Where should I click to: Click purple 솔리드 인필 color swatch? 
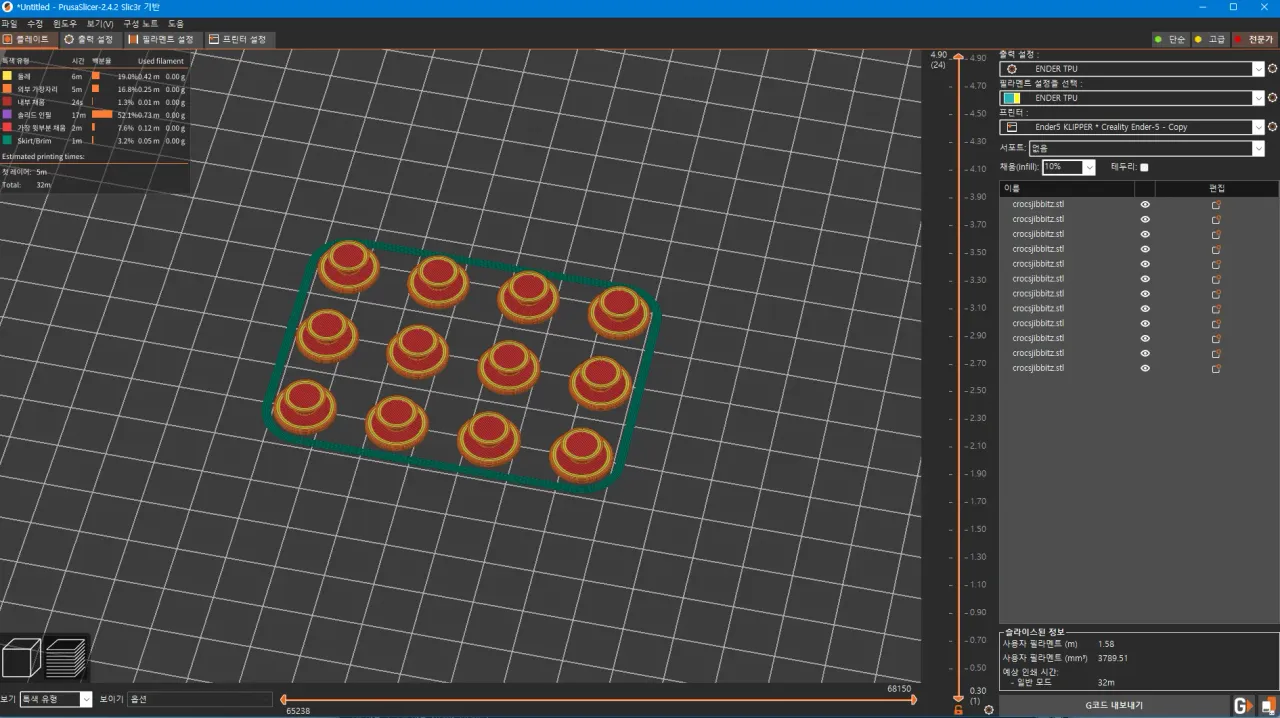7,115
